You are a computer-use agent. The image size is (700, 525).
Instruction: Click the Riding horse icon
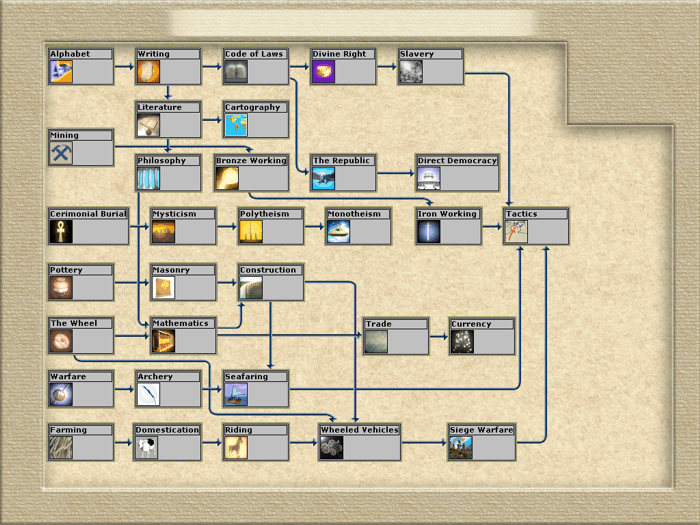pos(236,448)
